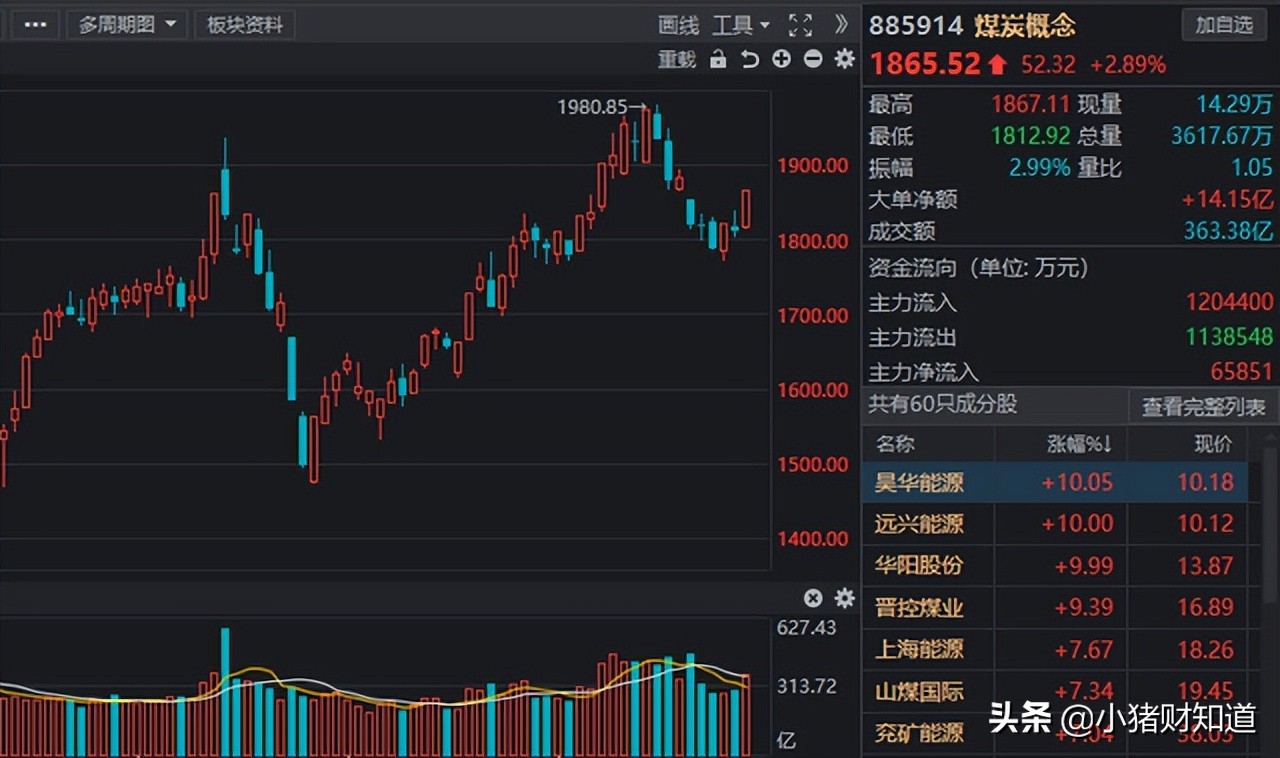Screen dimensions: 1280x758
Task: Open the 多周期图 dropdown
Action: [127, 23]
